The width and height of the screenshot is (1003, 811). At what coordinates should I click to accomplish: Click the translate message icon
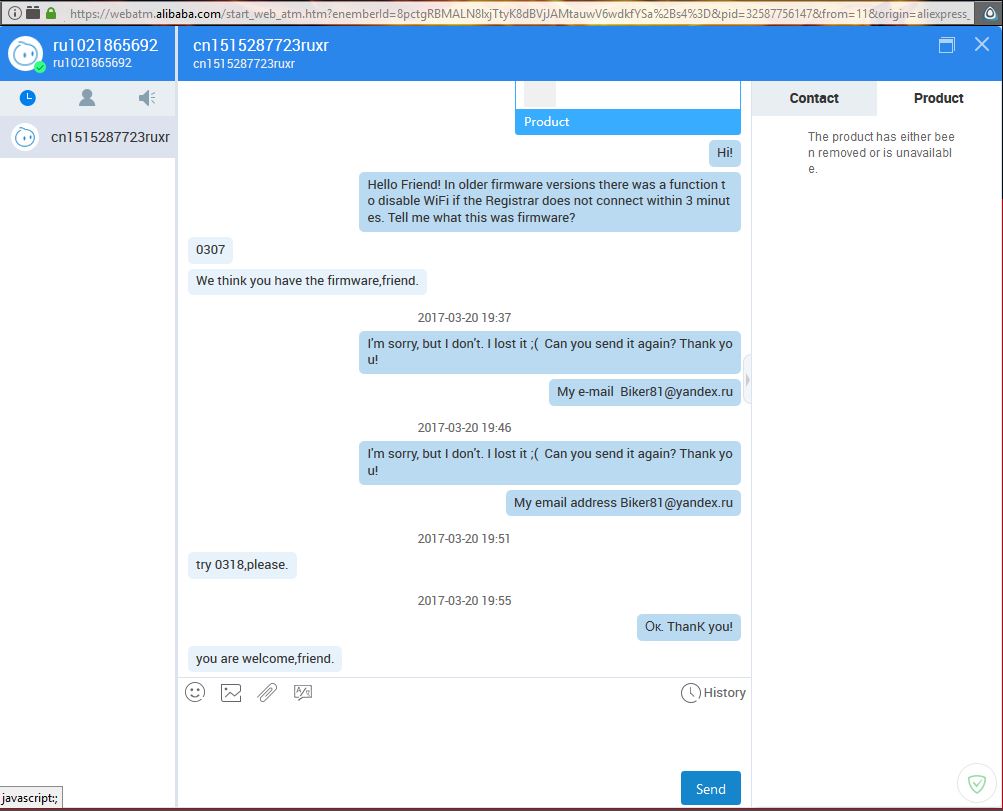click(x=303, y=692)
